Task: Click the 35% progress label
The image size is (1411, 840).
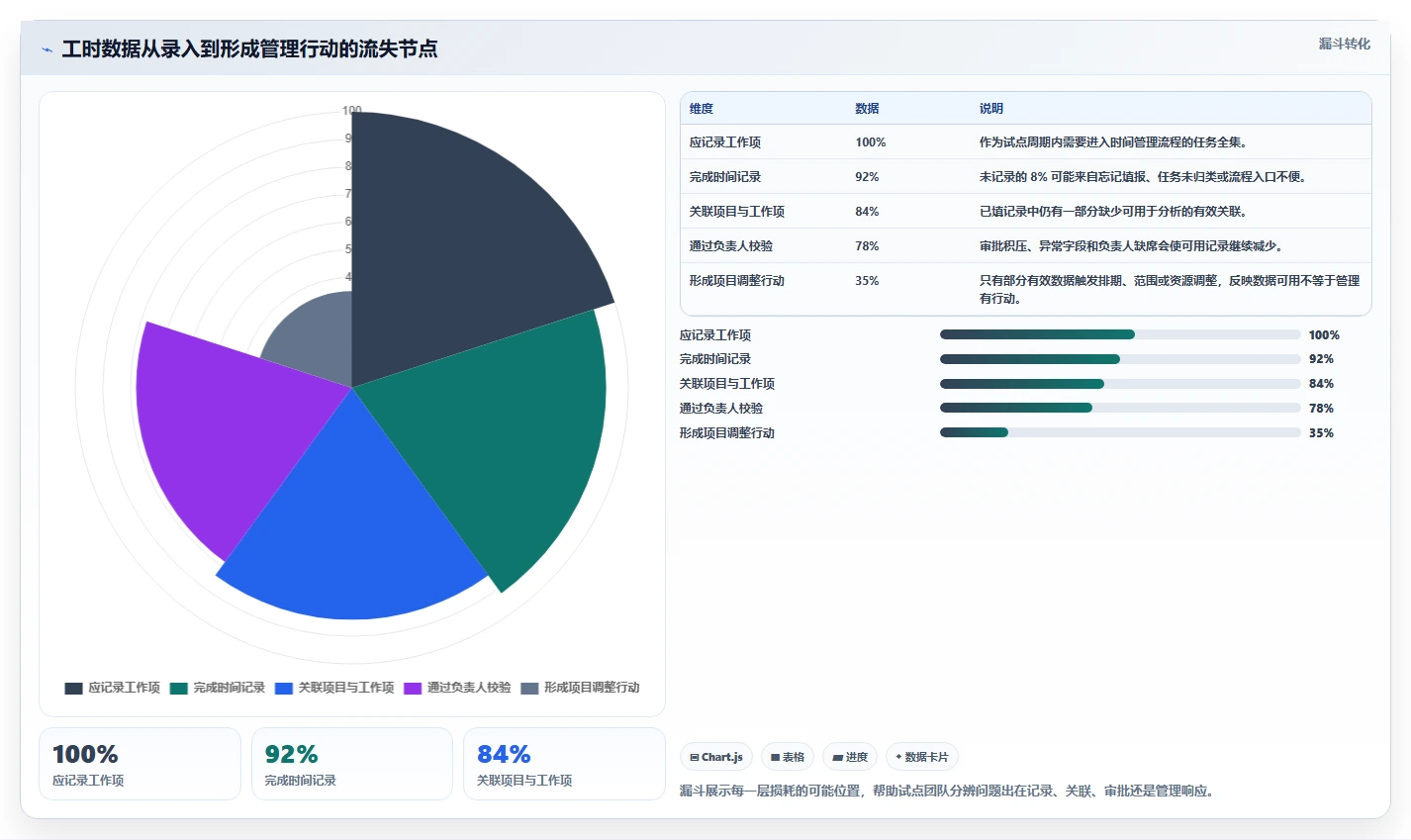Action: pos(1321,433)
